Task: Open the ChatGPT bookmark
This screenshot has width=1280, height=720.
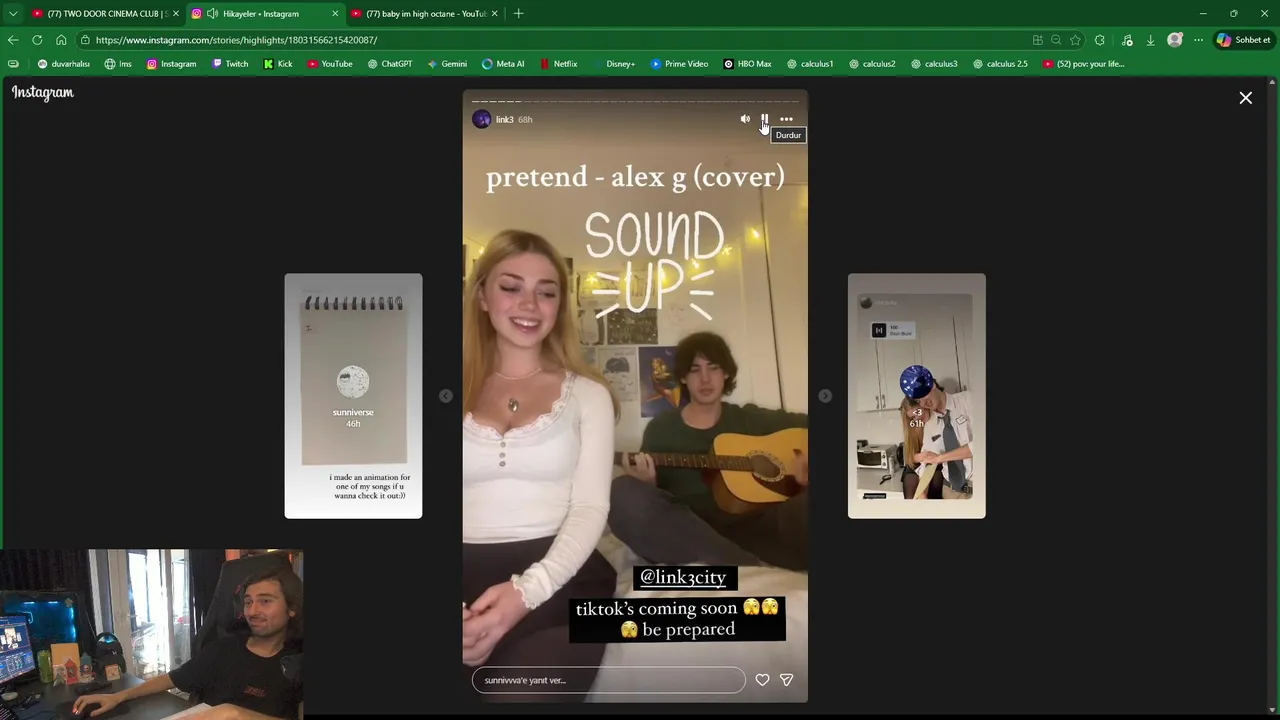Action: (390, 64)
